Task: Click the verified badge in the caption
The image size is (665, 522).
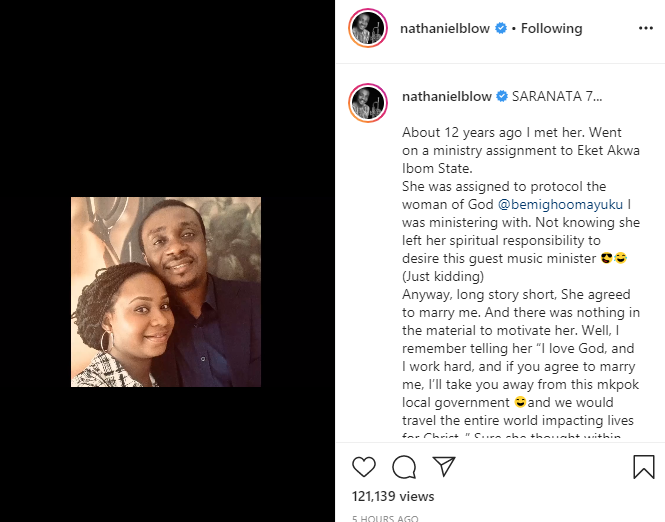Action: click(500, 97)
